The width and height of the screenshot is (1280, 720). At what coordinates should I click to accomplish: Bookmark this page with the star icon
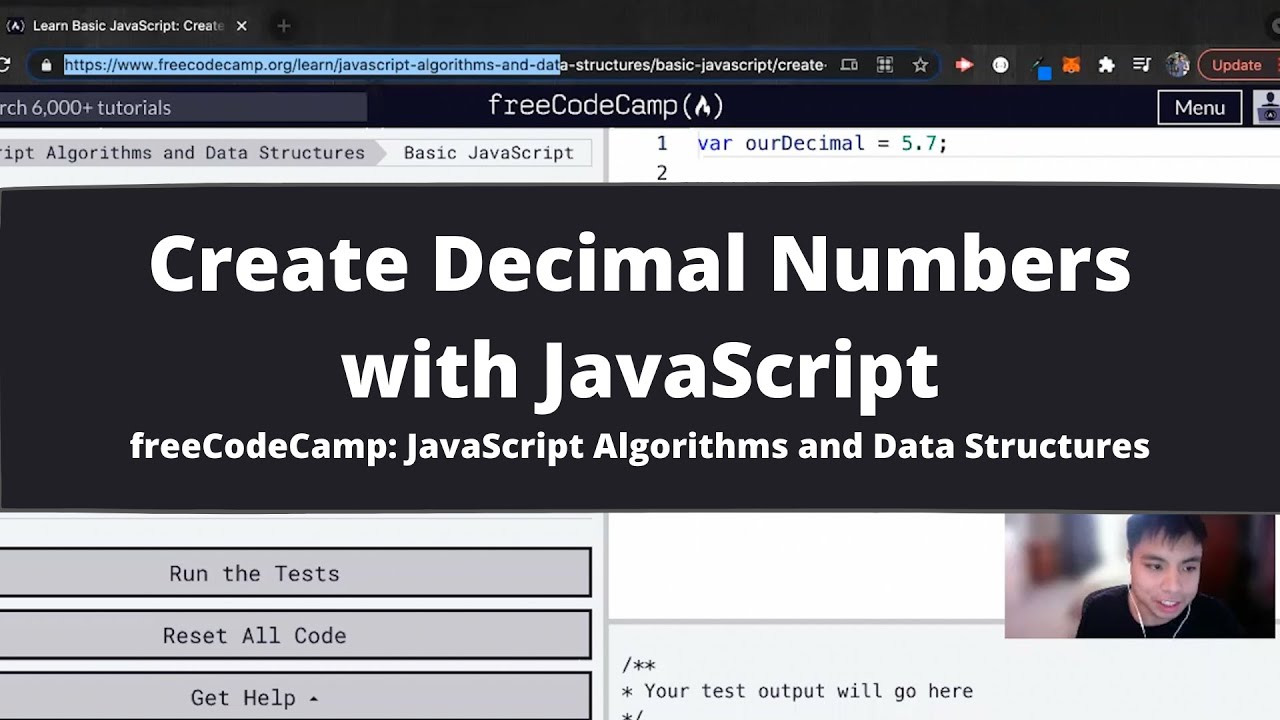coord(920,65)
